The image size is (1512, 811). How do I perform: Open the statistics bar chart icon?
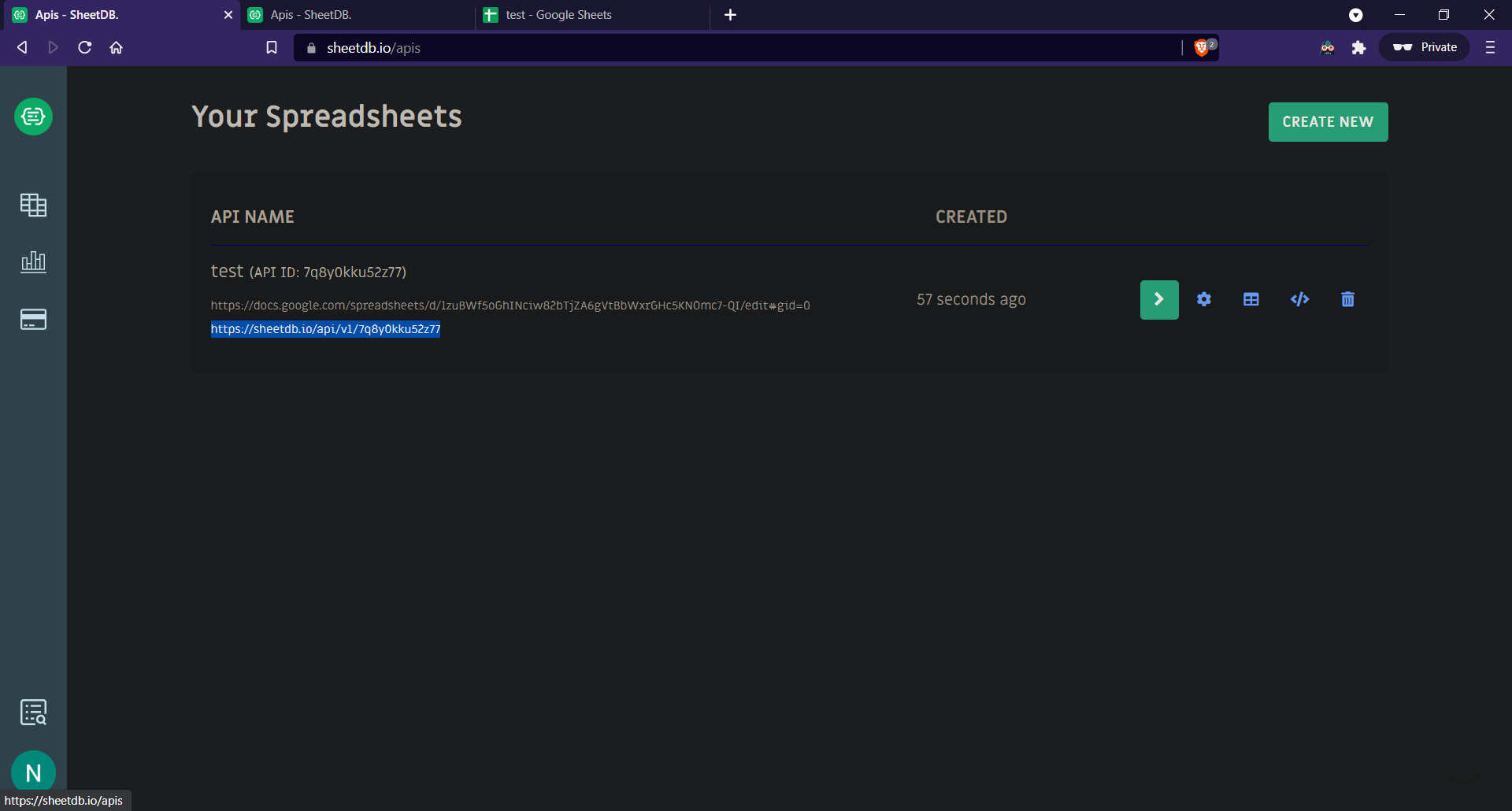33,261
